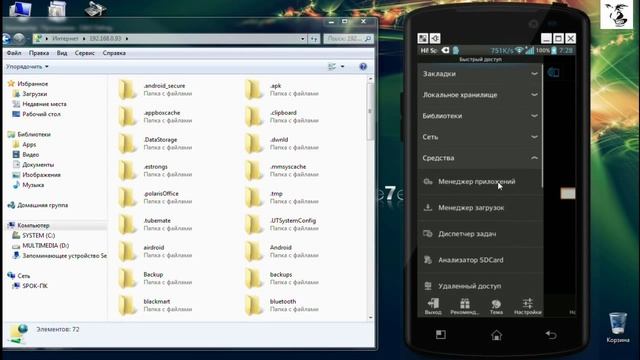Open the Вид menu
Image resolution: width=640 pixels, height=360 pixels.
[x=62, y=53]
